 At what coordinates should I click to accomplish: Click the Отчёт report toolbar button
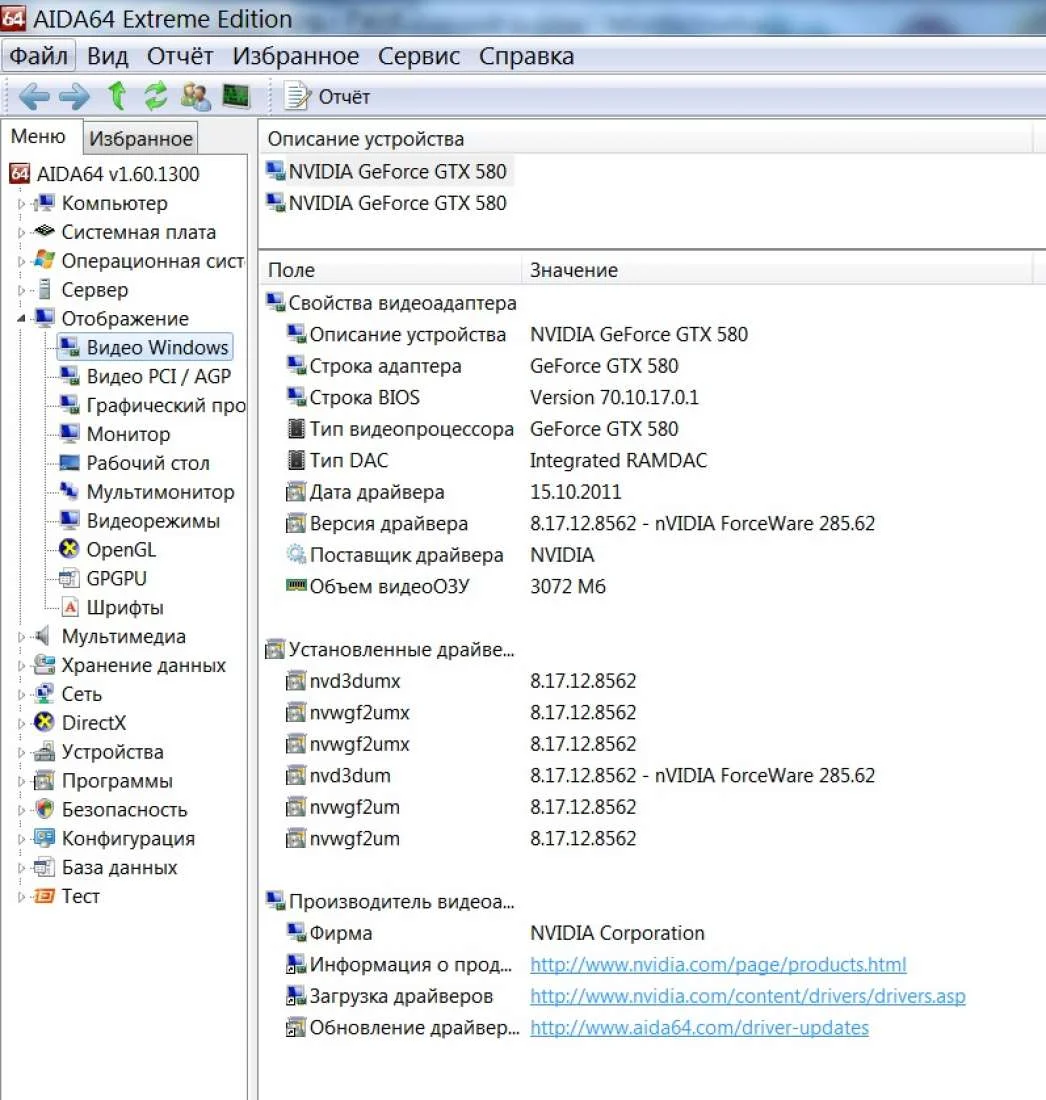point(328,96)
